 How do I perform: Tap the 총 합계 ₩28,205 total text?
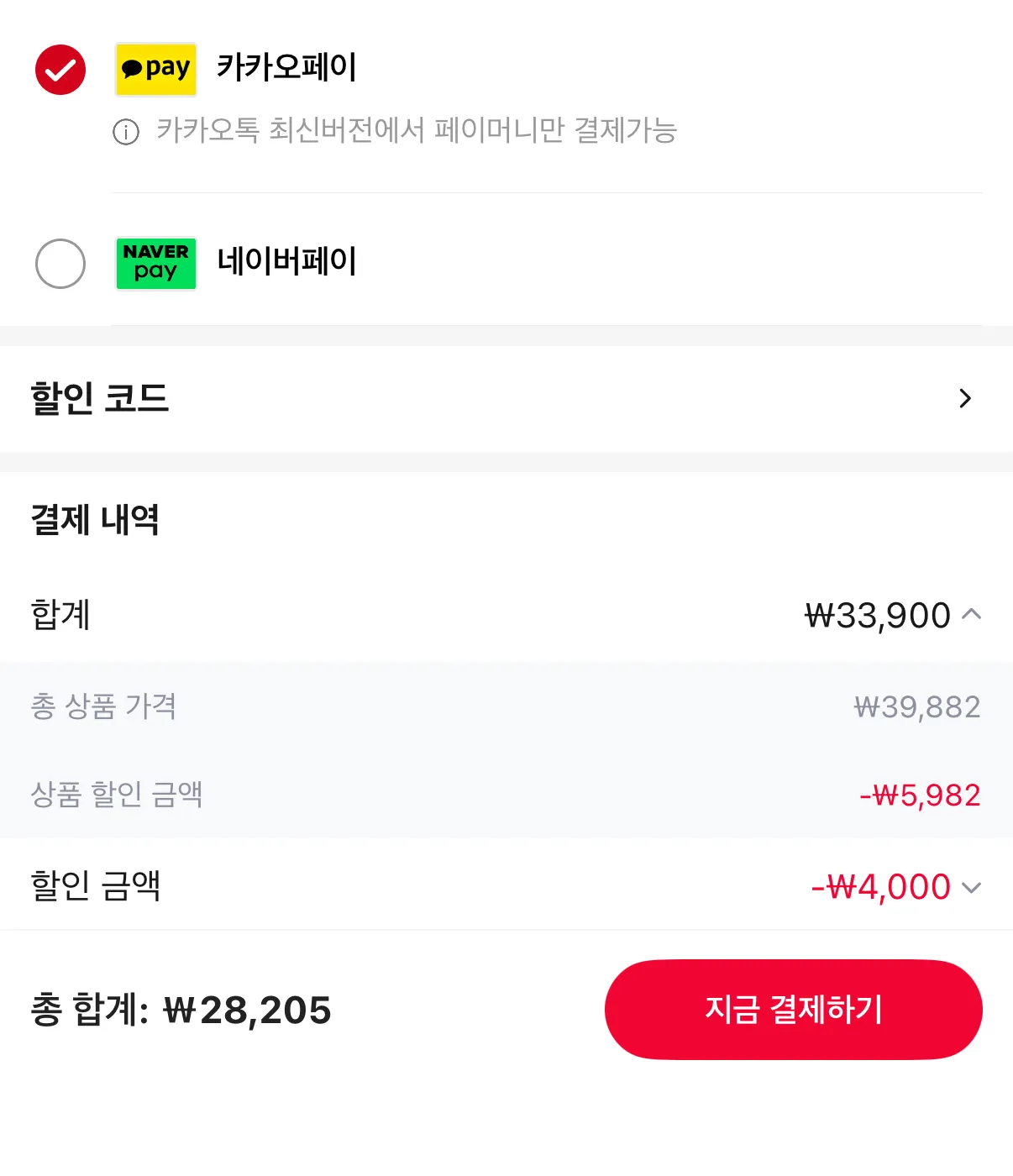[x=181, y=1010]
